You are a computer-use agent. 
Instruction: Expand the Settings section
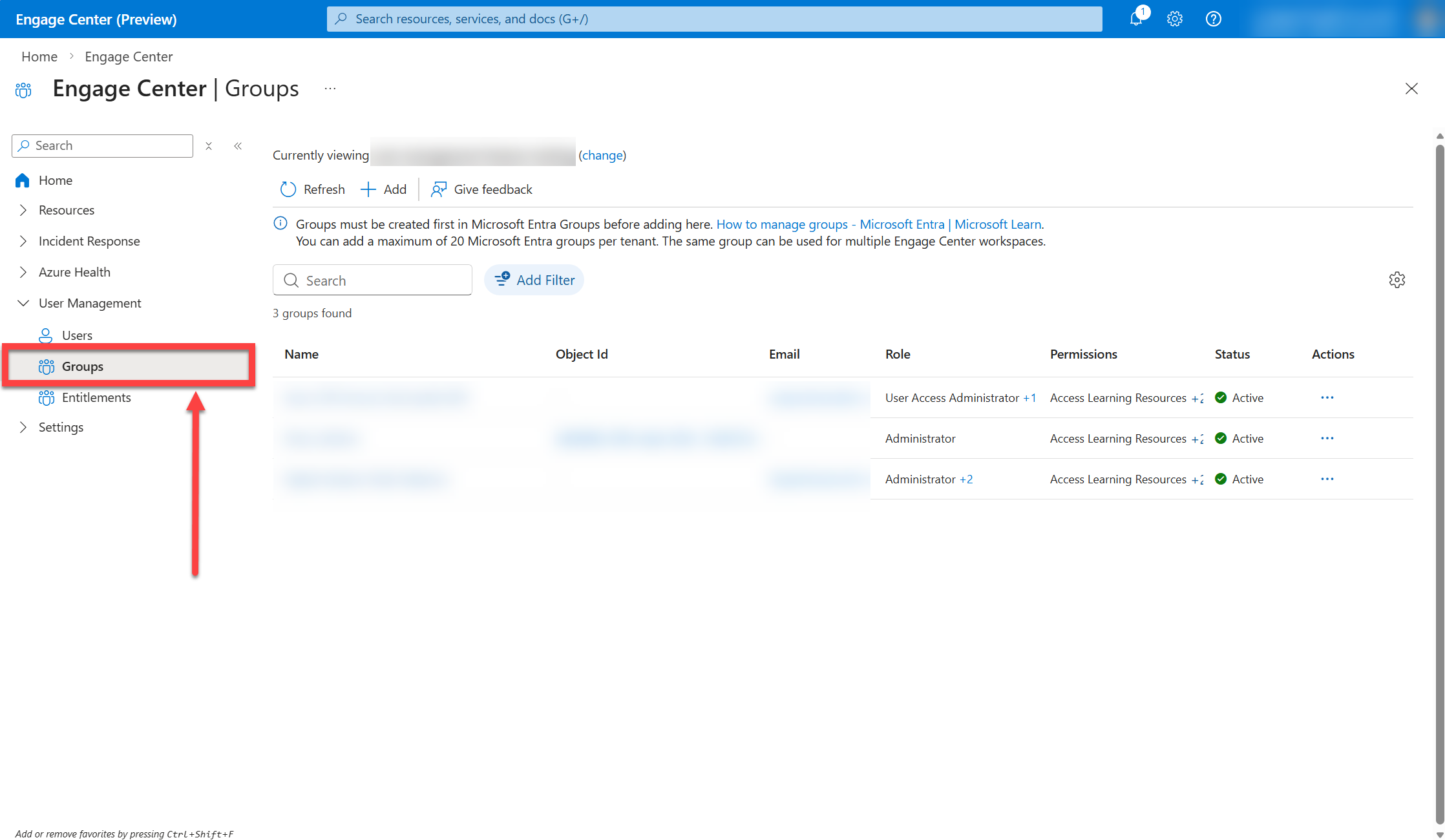tap(23, 427)
